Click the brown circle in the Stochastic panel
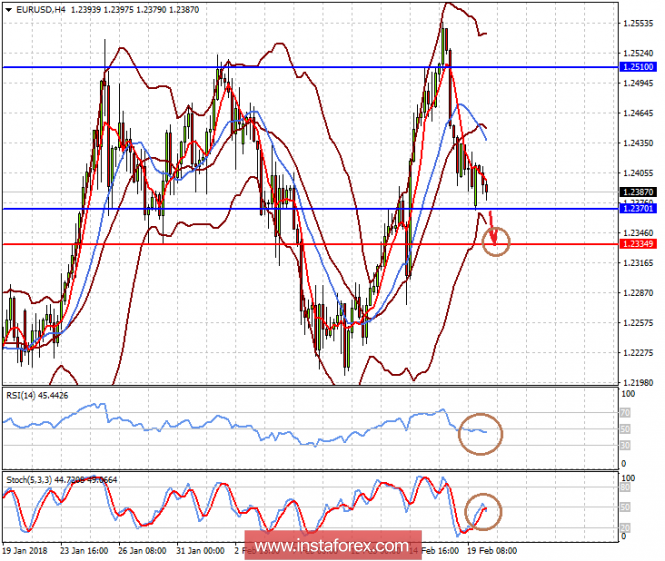The image size is (665, 561). pyautogui.click(x=483, y=510)
